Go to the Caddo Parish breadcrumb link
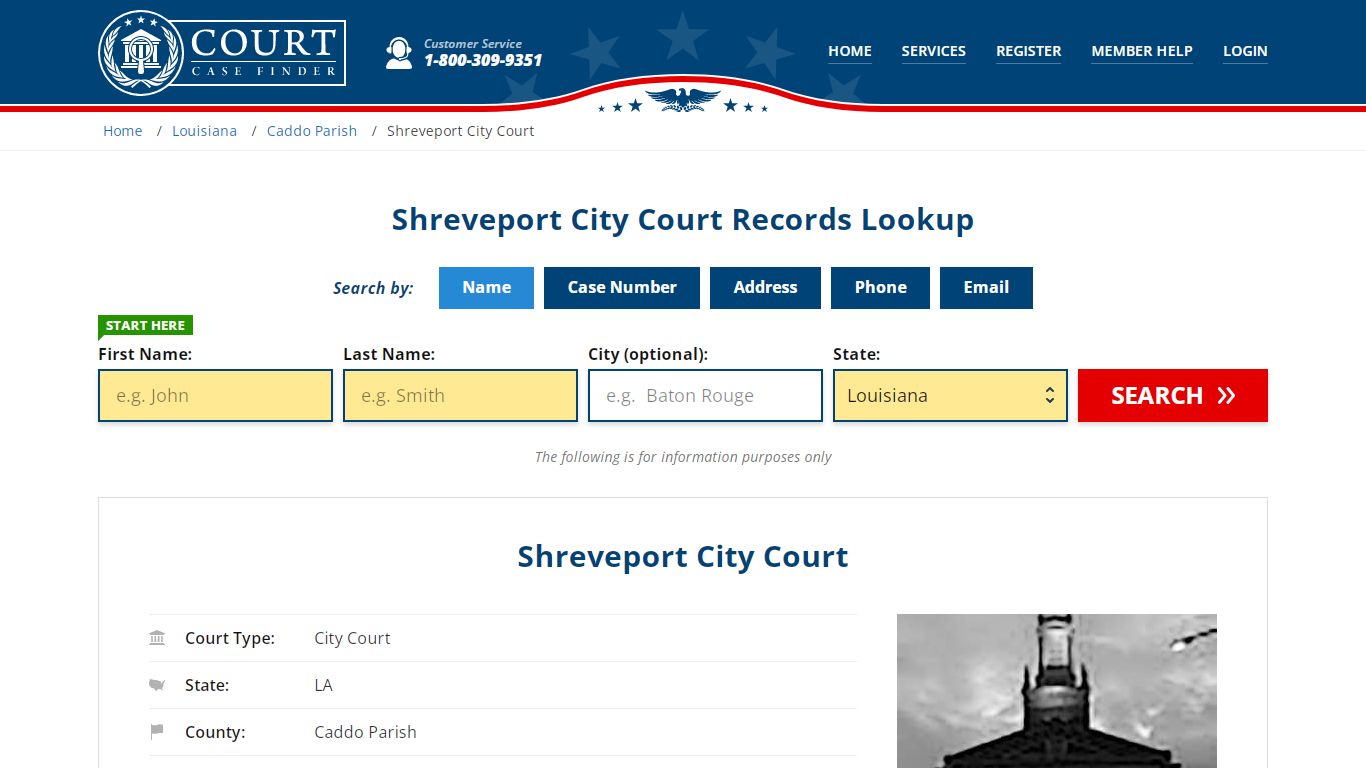Image resolution: width=1366 pixels, height=768 pixels. pos(312,131)
